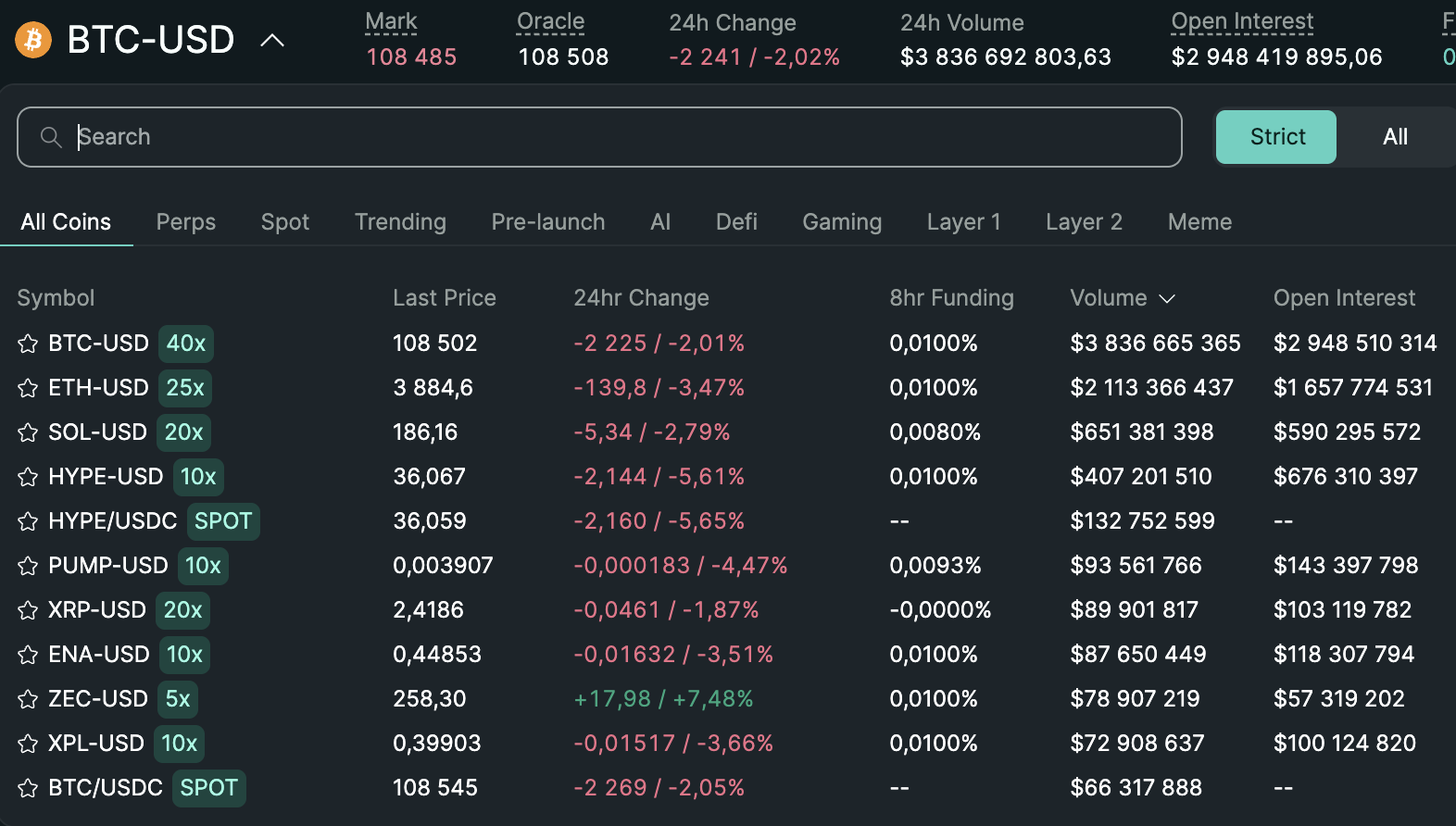Favorite BTC-USD with its star icon
The image size is (1456, 826).
(x=28, y=344)
